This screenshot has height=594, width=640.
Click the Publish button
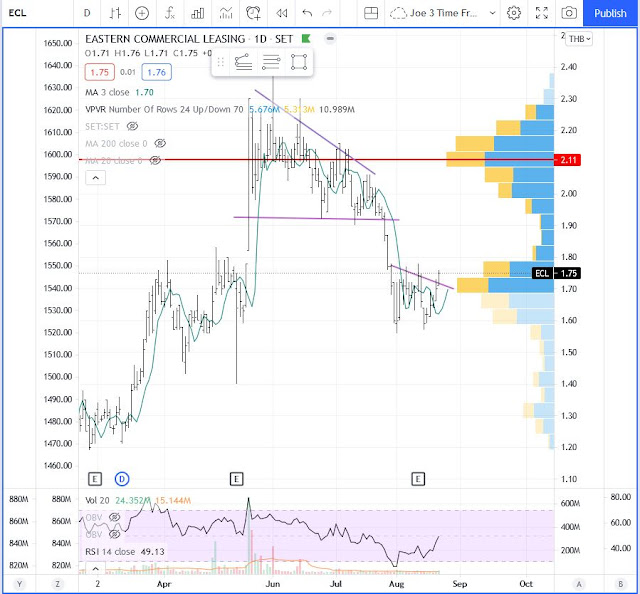point(610,13)
